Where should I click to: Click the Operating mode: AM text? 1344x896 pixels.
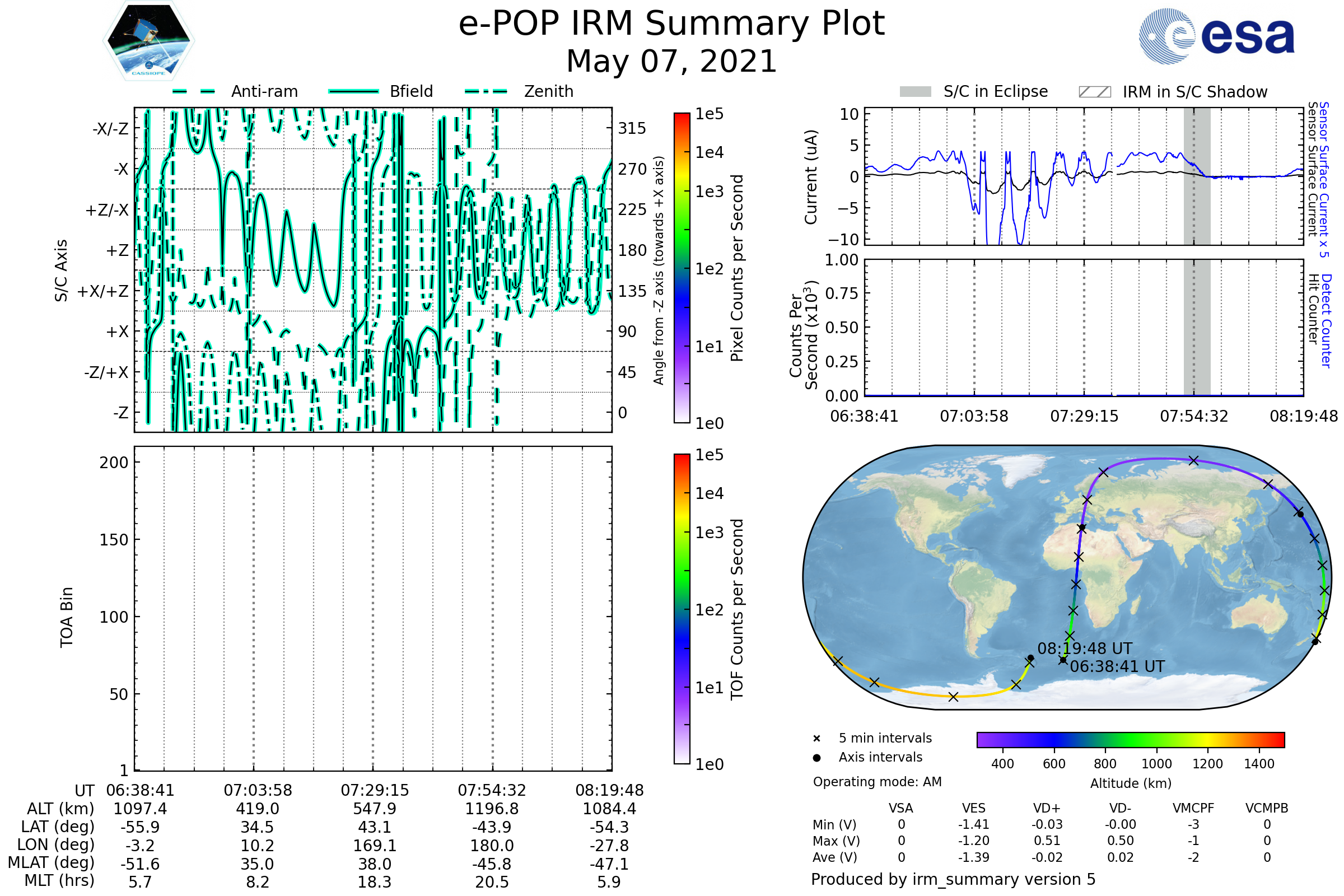(x=877, y=782)
